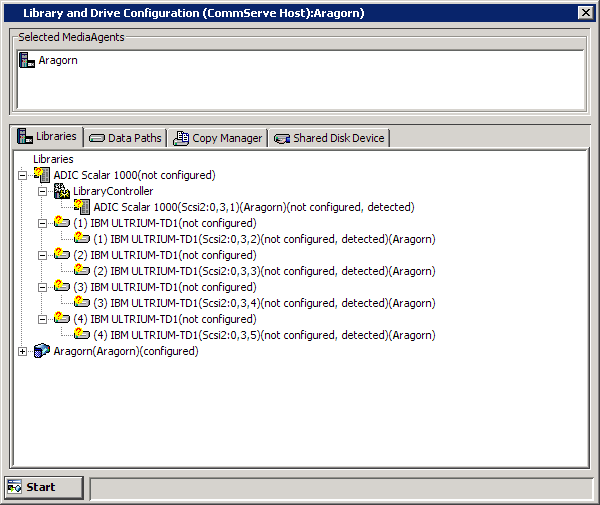
Task: Collapse the (4) IBM ULTRIUM-TD1 drive node
Action: [42, 319]
